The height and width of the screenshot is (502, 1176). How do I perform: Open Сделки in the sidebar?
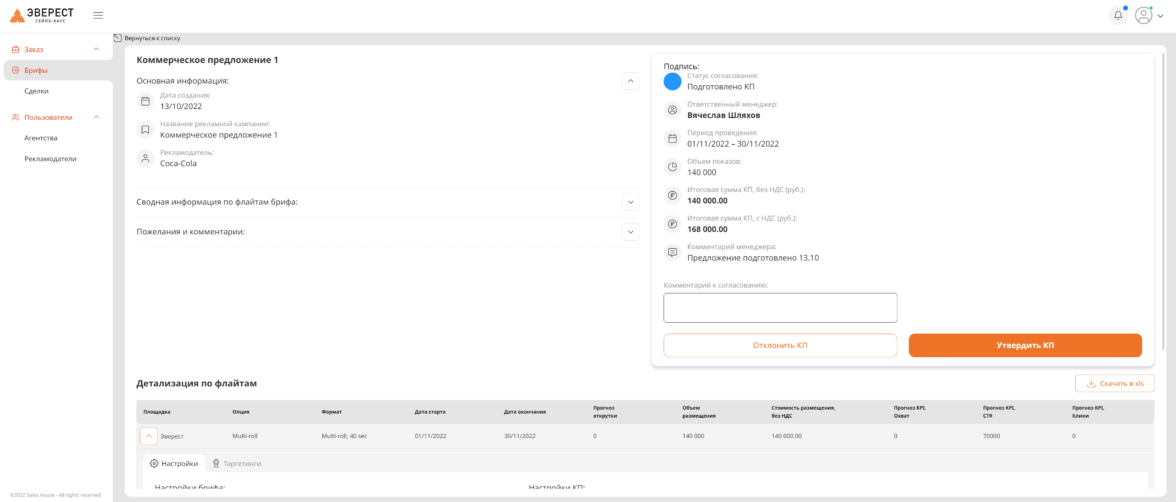click(x=37, y=91)
